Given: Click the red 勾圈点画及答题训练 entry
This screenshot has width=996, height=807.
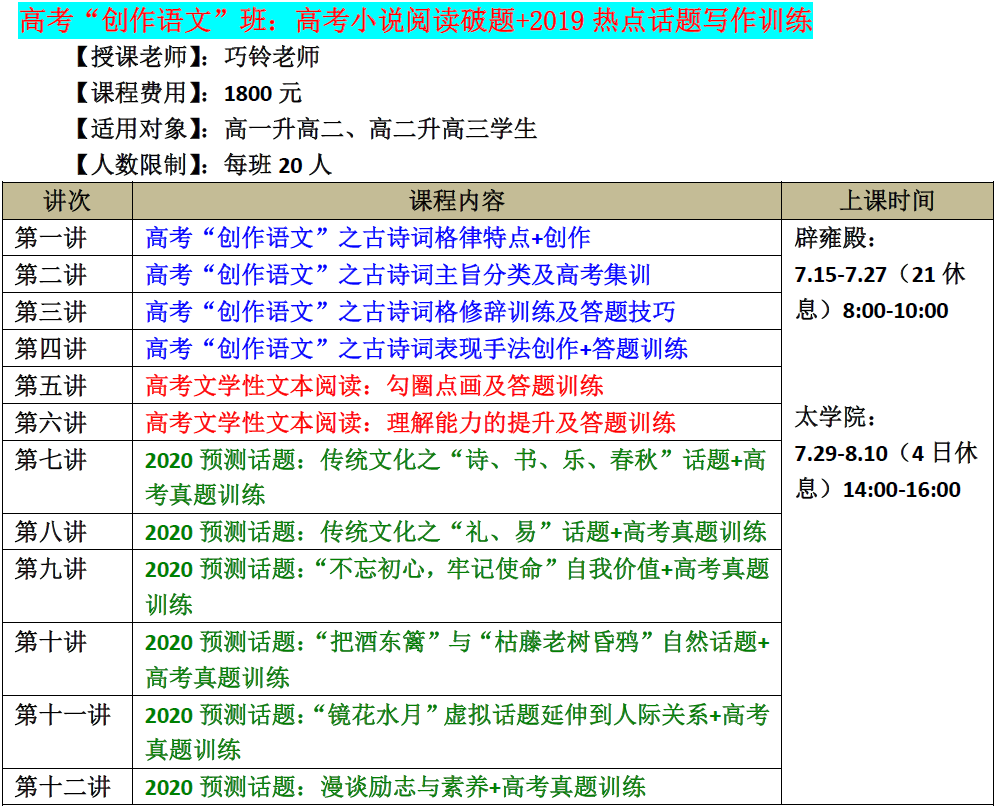Looking at the screenshot, I should (375, 386).
